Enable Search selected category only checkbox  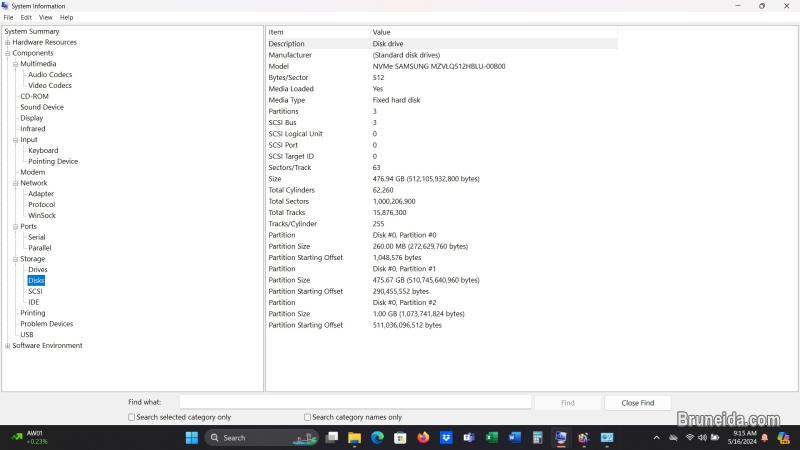pos(132,417)
